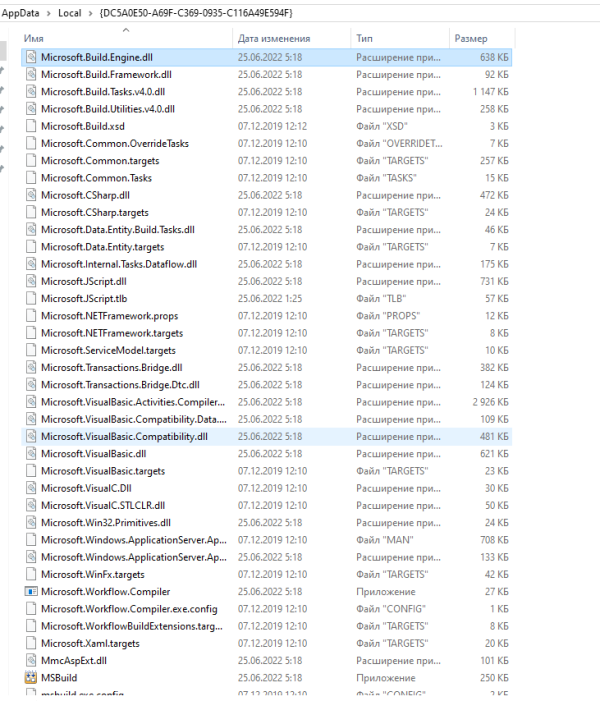Image resolution: width=600 pixels, height=701 pixels.
Task: Click the Microsoft.Build.xsd file icon
Action: [x=31, y=126]
